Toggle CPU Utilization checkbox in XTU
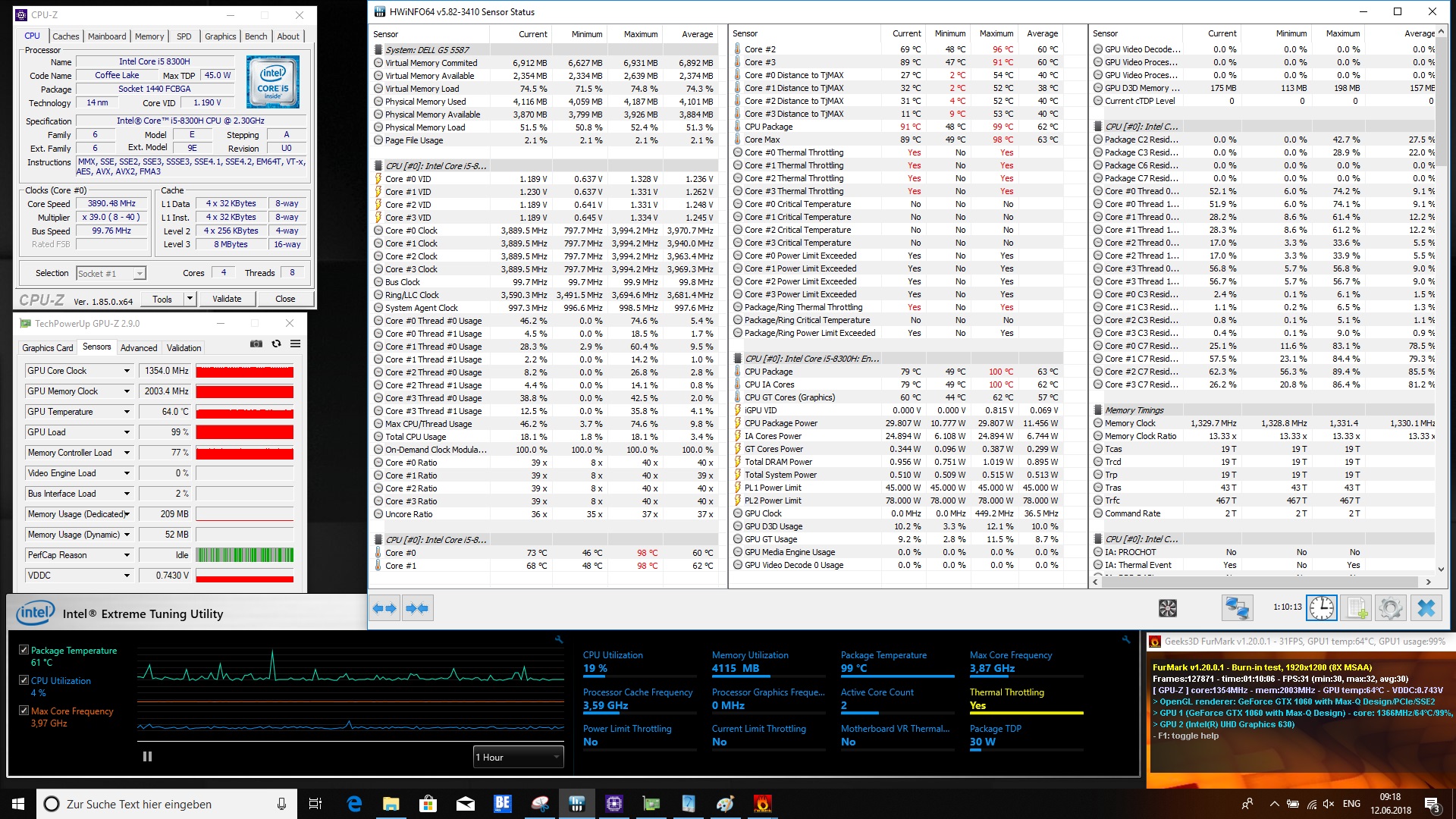Screen dimensions: 1456x819 click(24, 681)
